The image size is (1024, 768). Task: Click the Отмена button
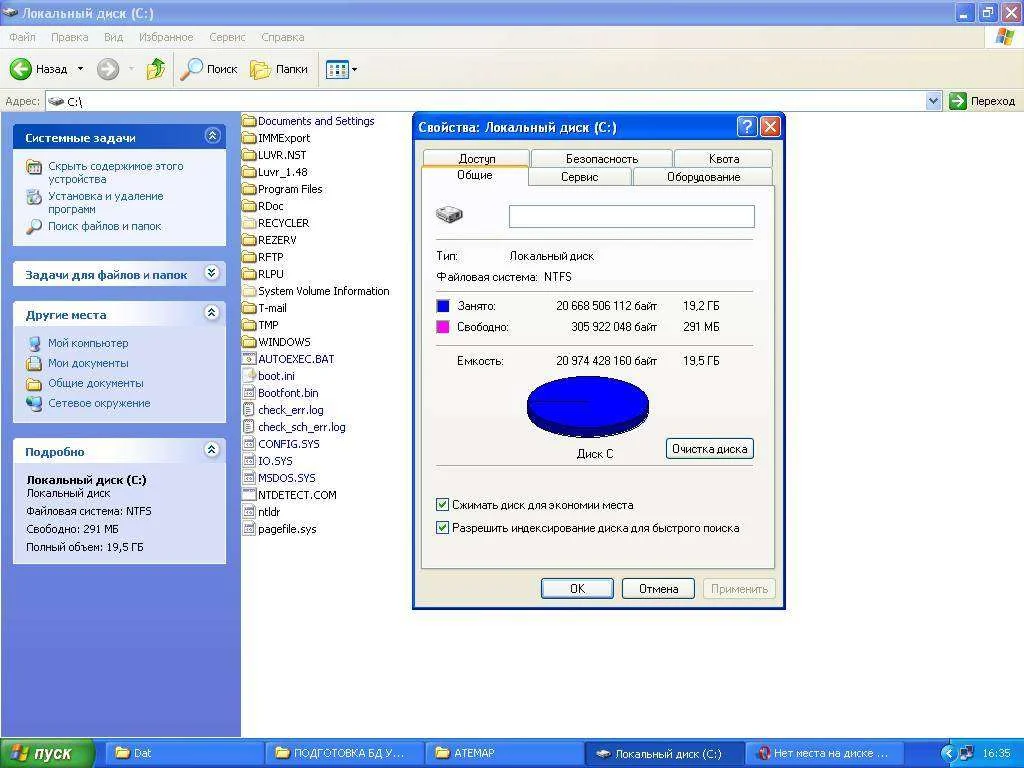click(658, 589)
